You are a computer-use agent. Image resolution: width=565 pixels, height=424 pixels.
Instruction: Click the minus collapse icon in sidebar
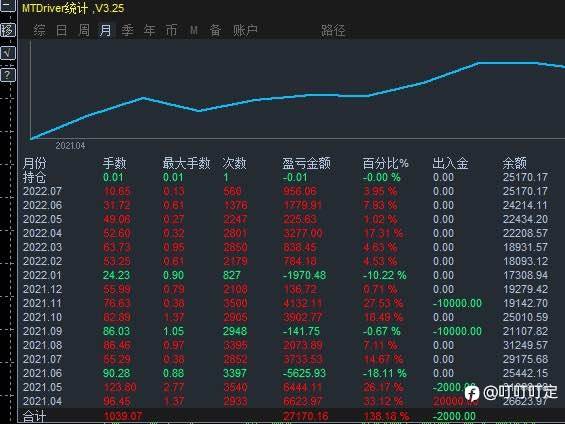click(8, 5)
